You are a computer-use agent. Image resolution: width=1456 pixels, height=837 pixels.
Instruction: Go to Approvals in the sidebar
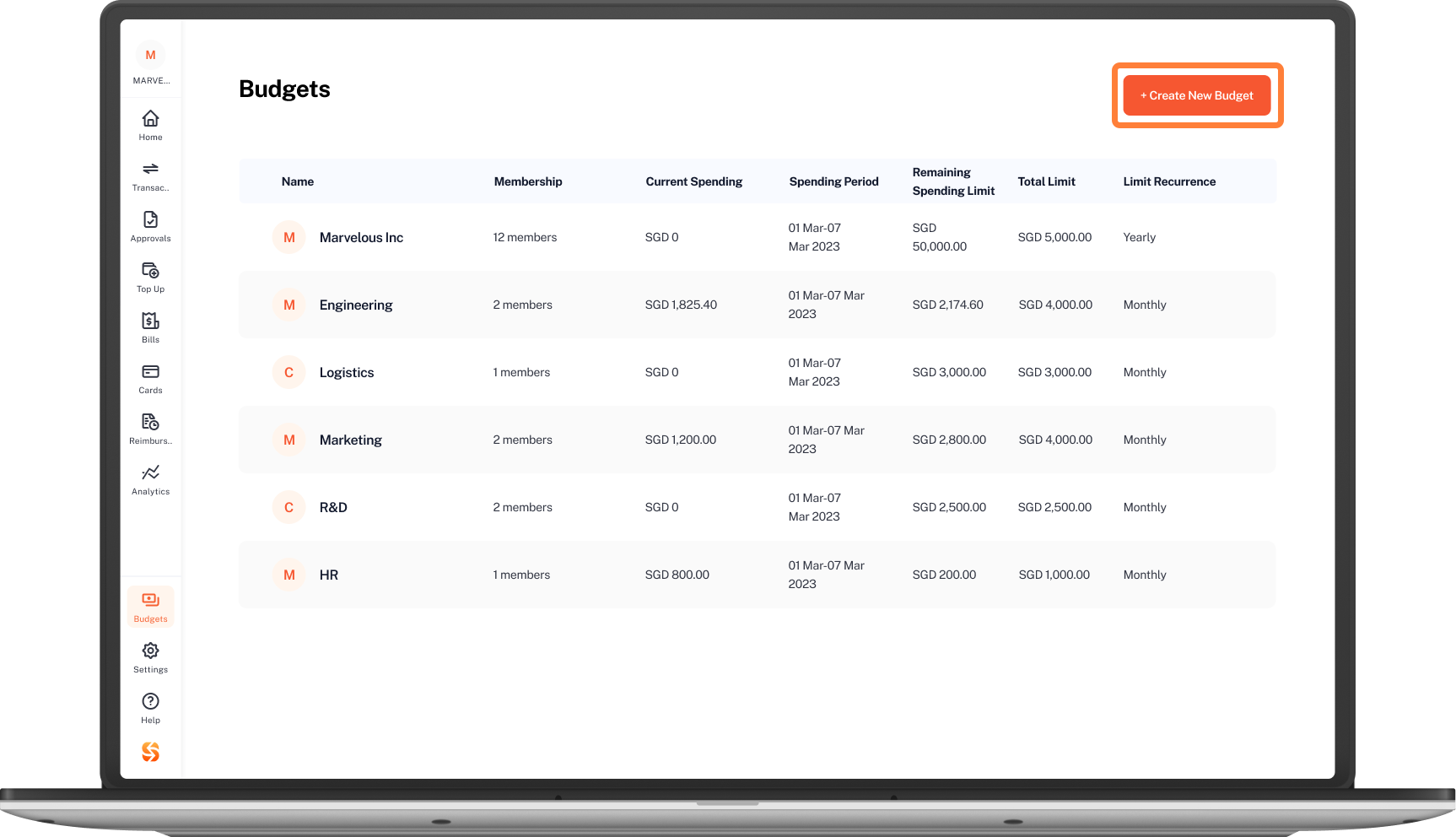[150, 226]
